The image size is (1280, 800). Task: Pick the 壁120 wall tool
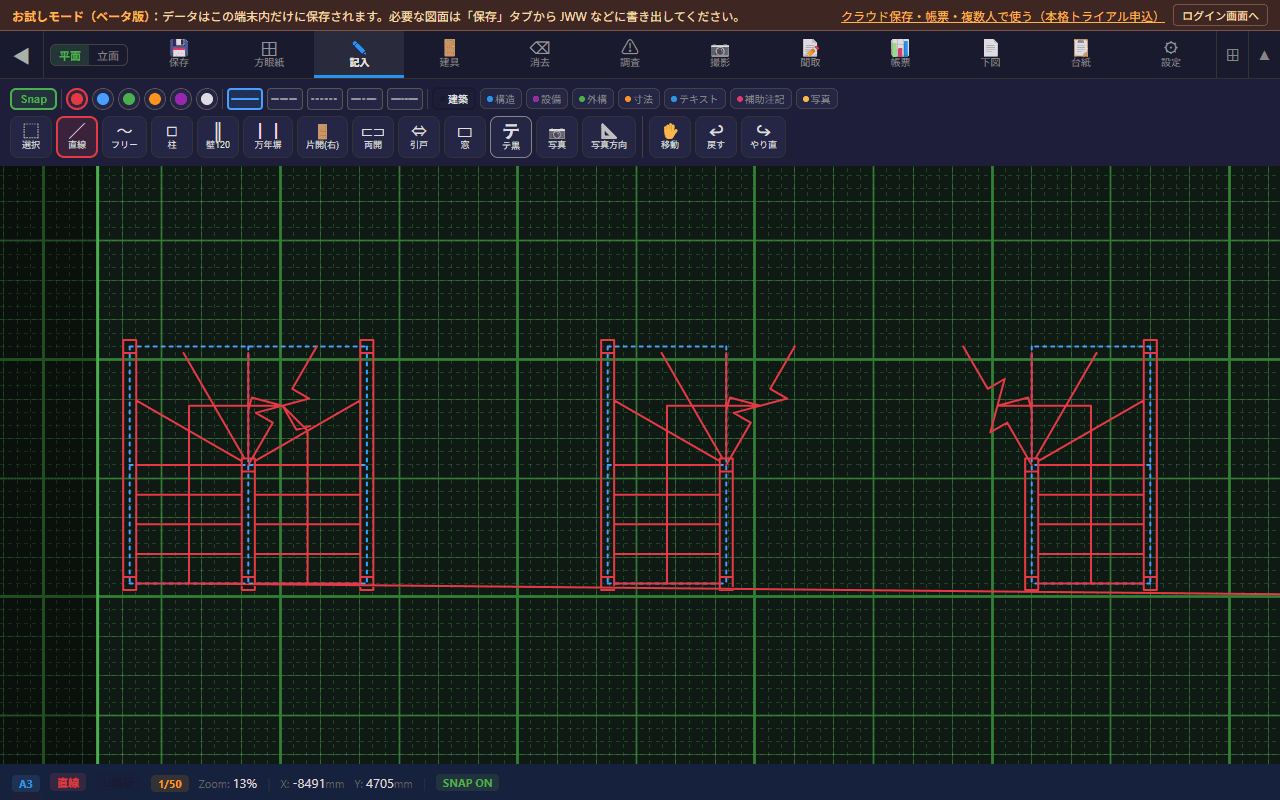point(218,137)
